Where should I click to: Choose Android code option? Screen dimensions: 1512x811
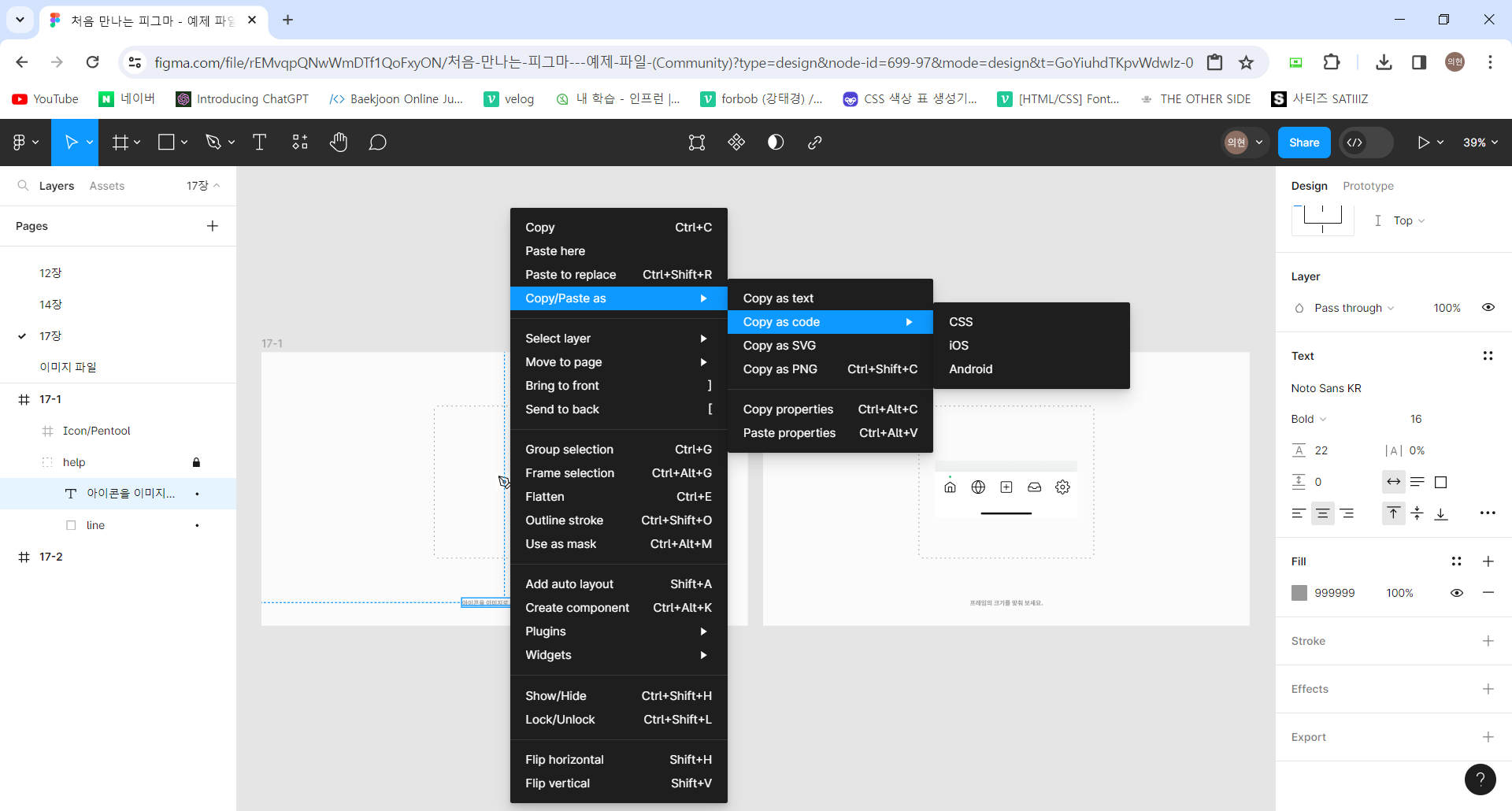1031,369
